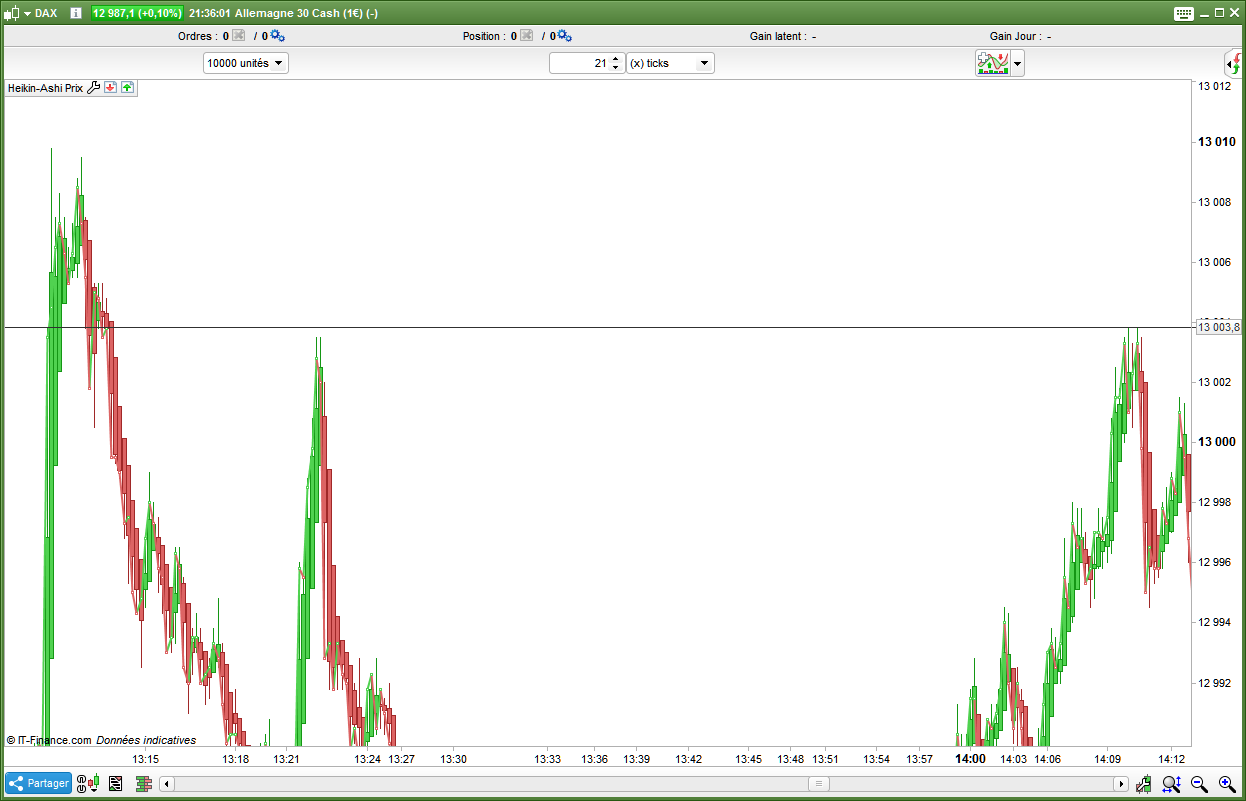This screenshot has height=801, width=1246.
Task: Zoom out the chart with minus magnifier
Action: pos(1198,784)
